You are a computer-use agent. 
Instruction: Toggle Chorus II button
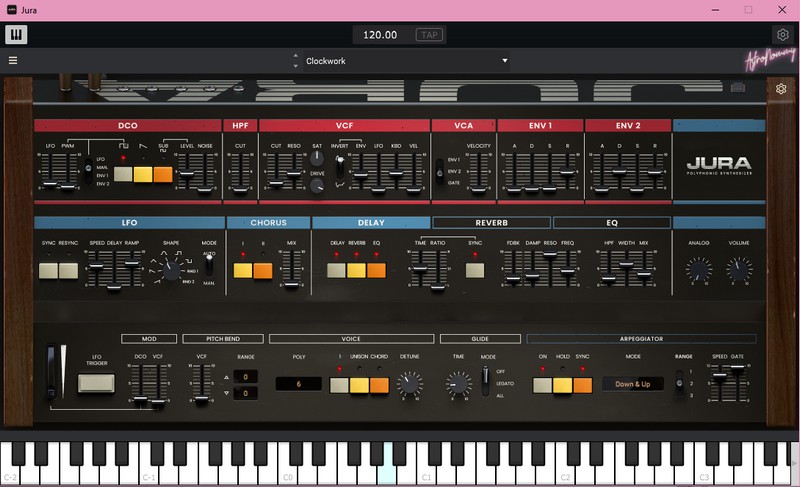(x=263, y=271)
